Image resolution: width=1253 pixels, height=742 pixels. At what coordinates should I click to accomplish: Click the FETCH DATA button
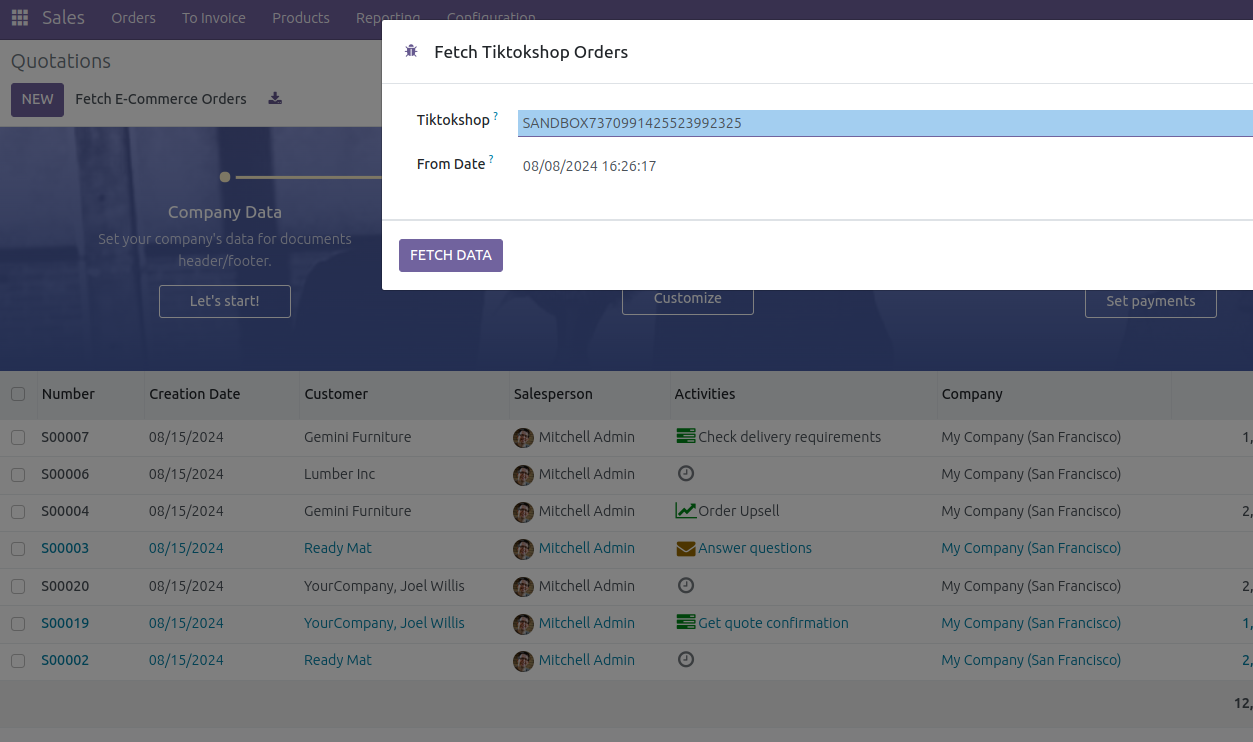[450, 255]
